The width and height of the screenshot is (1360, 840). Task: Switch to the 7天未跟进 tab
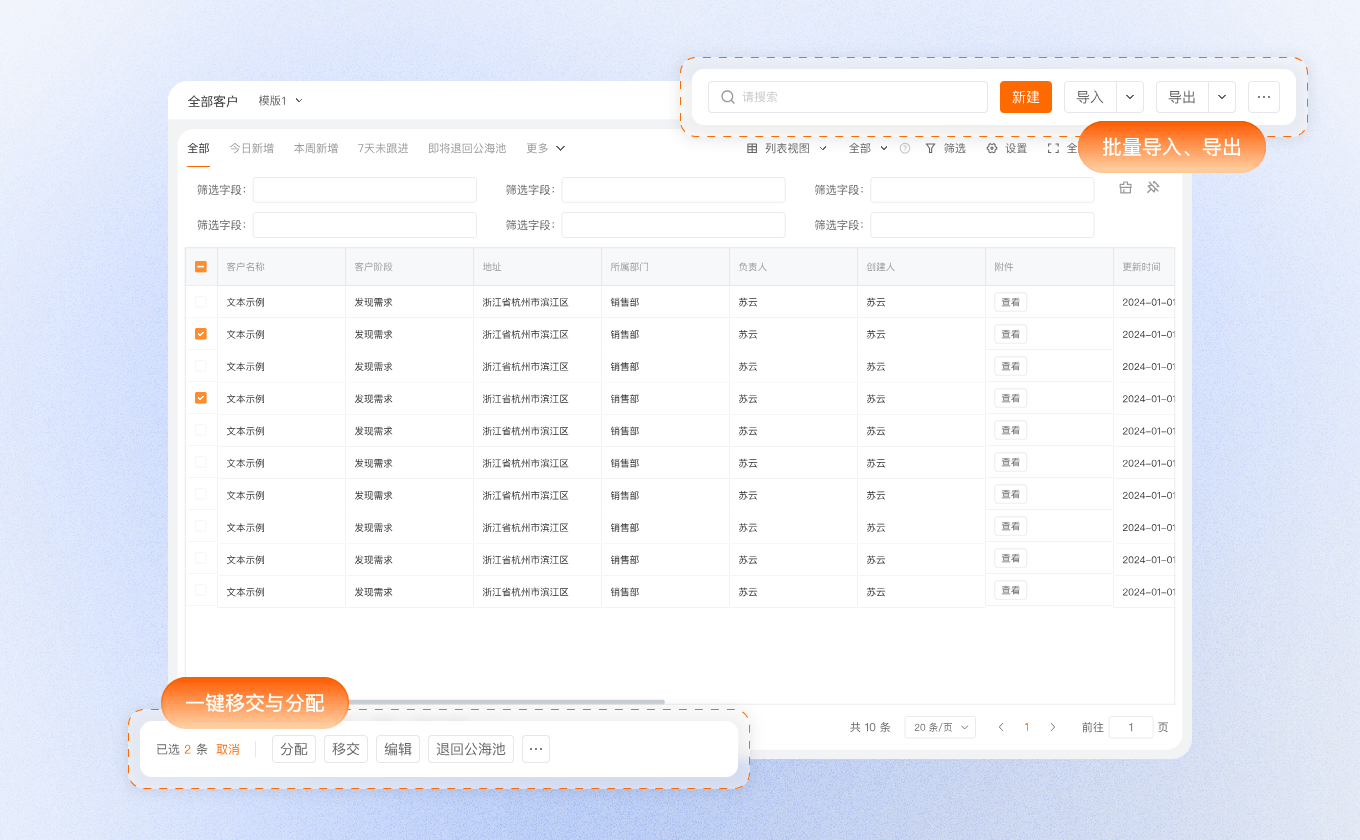(x=383, y=148)
